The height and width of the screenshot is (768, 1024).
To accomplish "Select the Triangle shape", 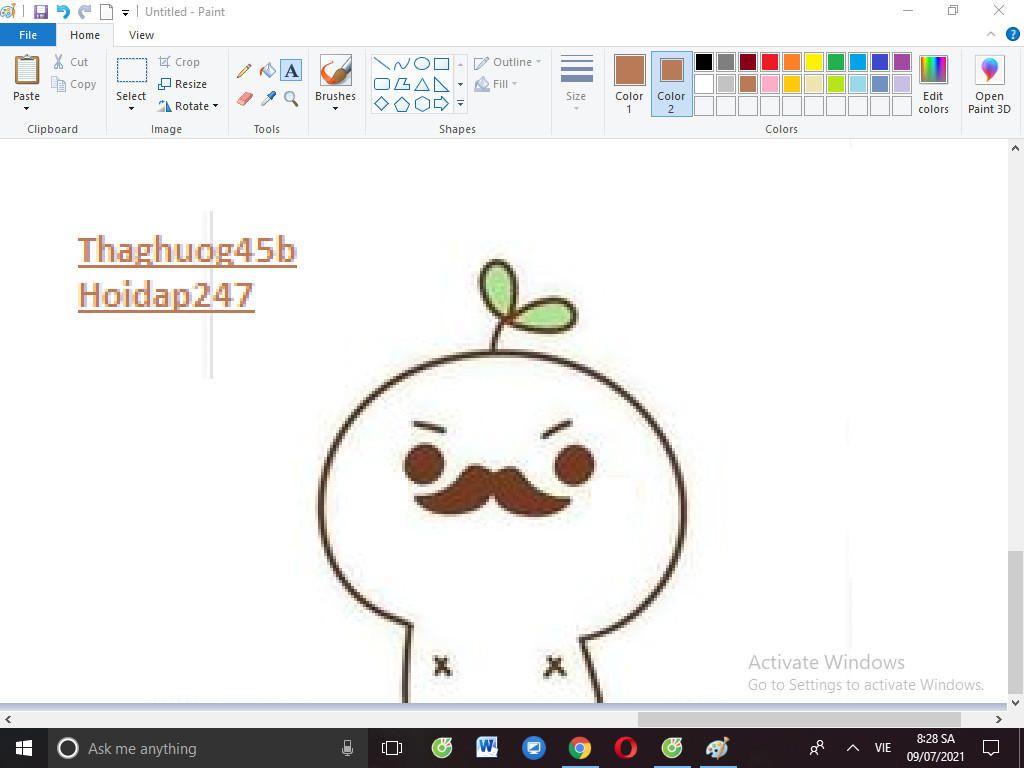I will tap(422, 84).
